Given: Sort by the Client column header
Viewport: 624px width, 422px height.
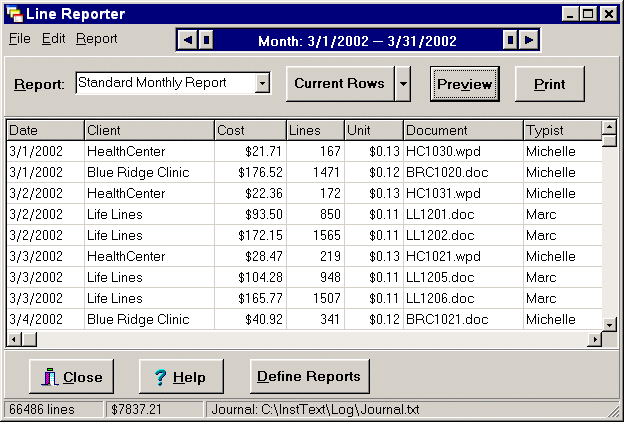Looking at the screenshot, I should pos(149,131).
